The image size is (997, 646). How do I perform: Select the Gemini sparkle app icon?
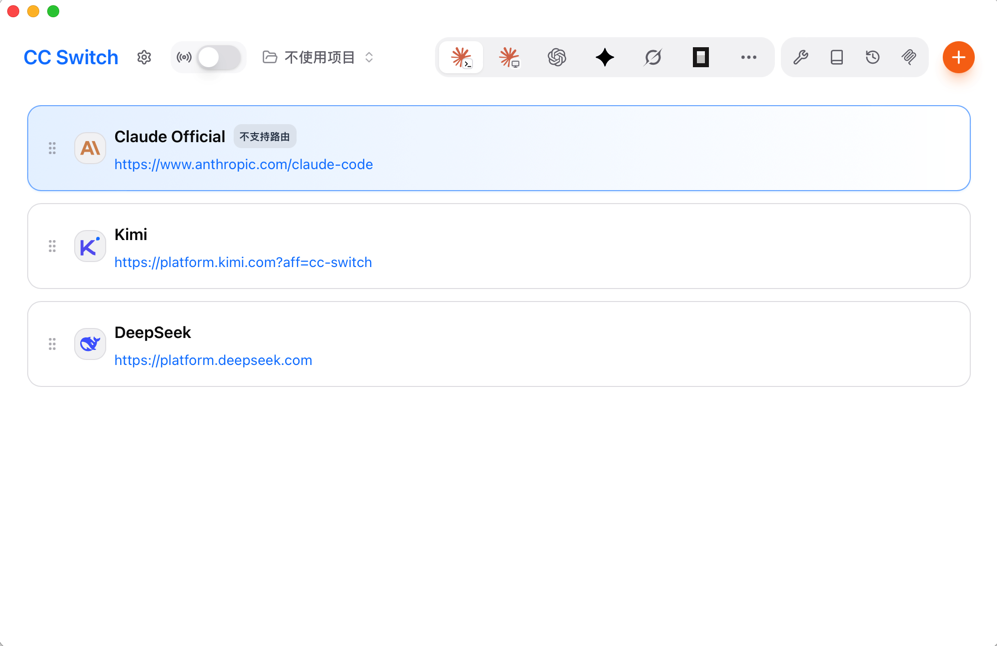(x=605, y=57)
